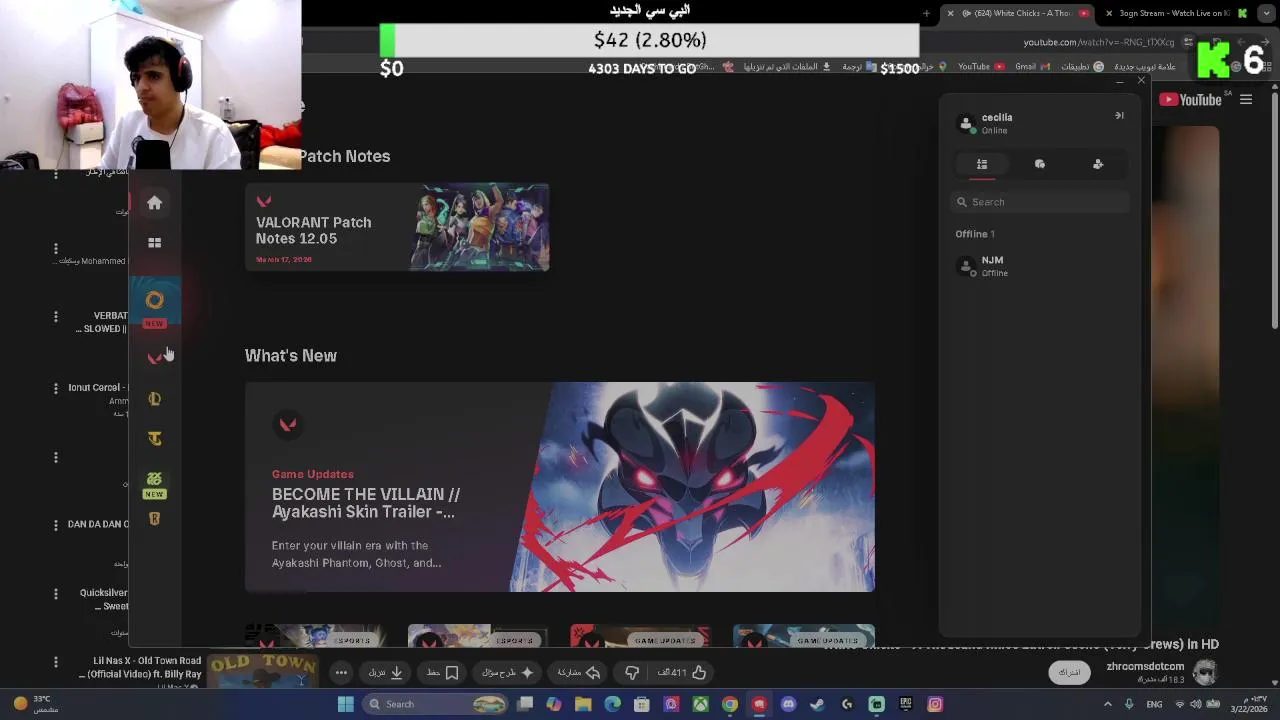The width and height of the screenshot is (1280, 720).
Task: Open the Riot Client home icon
Action: (x=154, y=203)
